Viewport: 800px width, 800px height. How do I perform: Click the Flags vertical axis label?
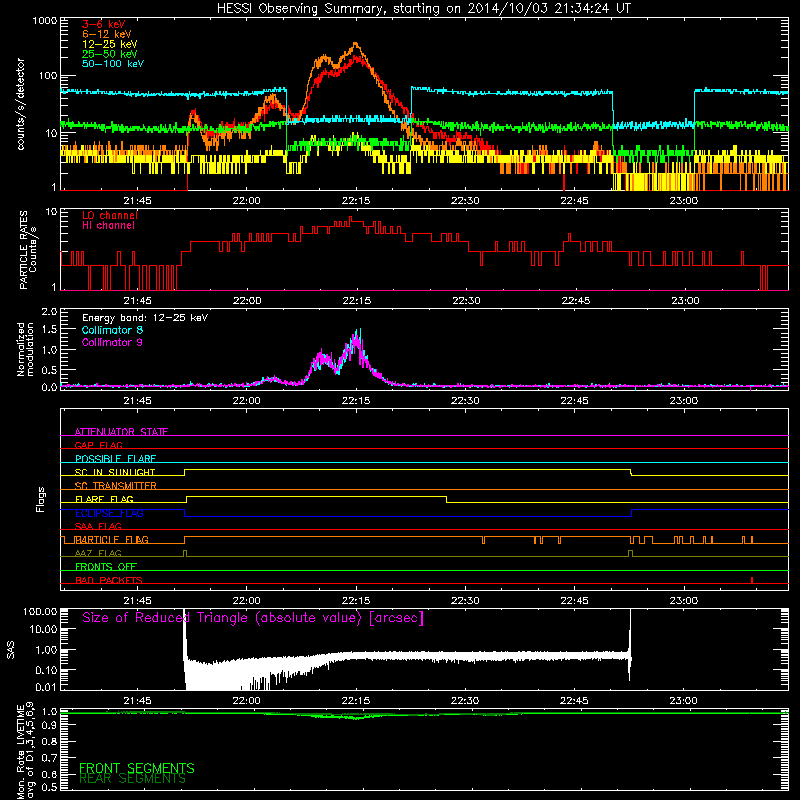pyautogui.click(x=41, y=499)
